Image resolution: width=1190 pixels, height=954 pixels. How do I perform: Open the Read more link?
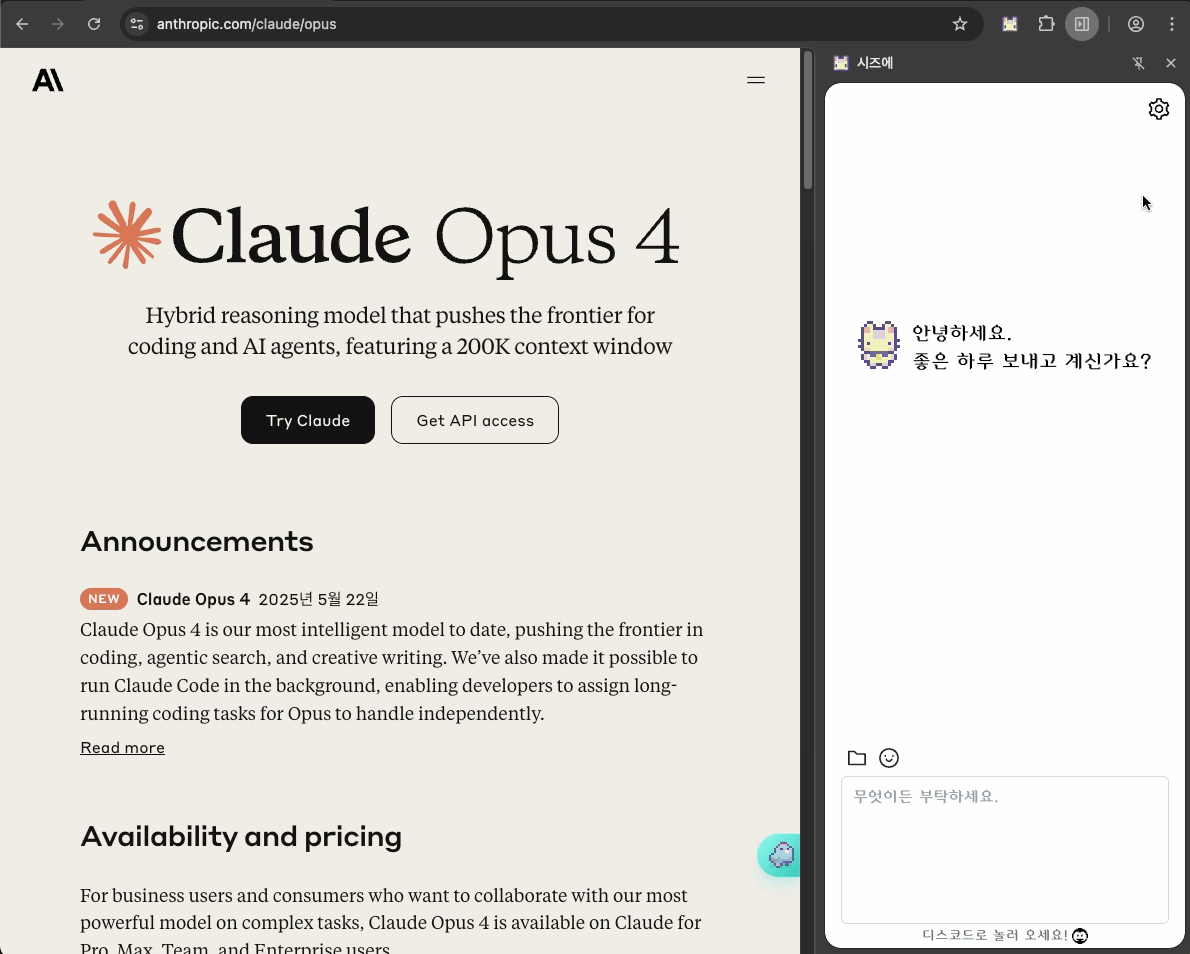pyautogui.click(x=122, y=748)
